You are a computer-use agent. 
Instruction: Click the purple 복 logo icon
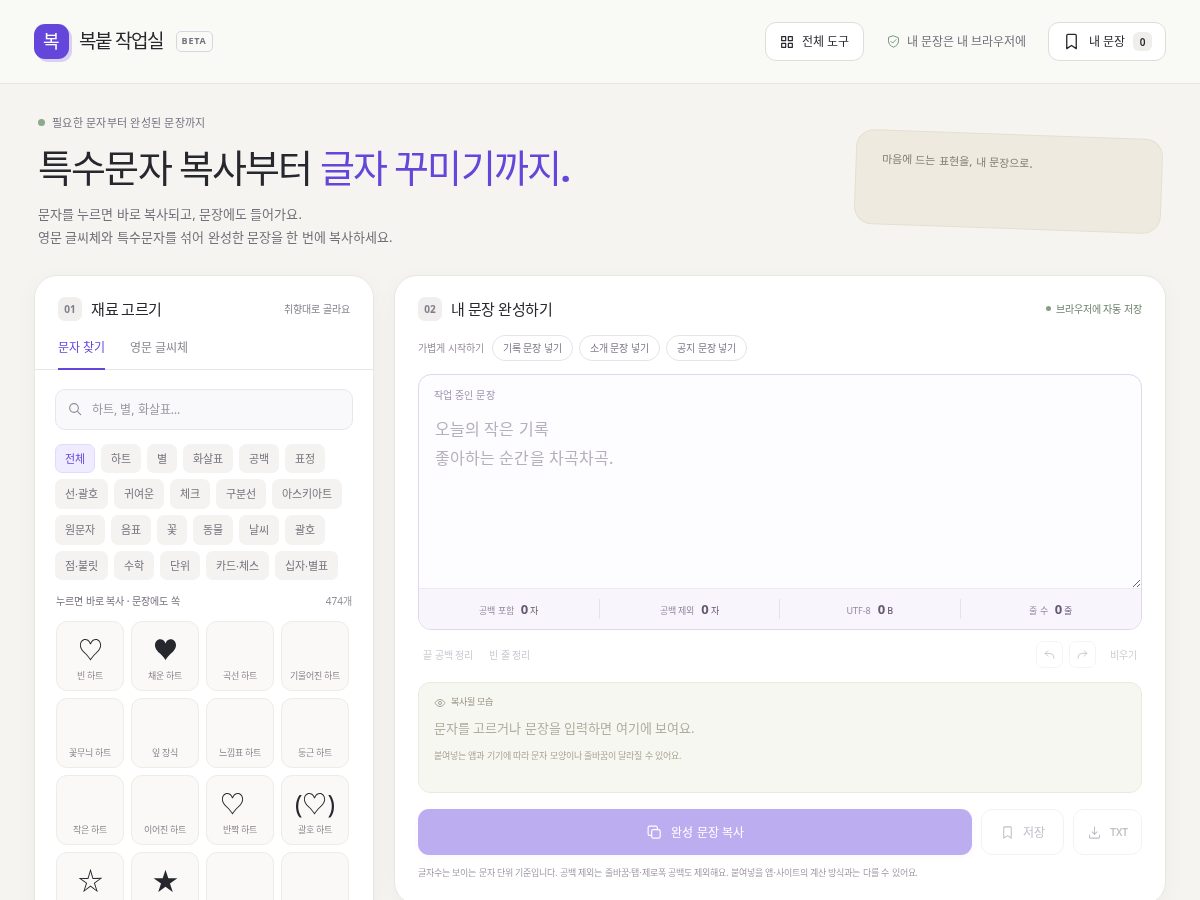(x=51, y=41)
